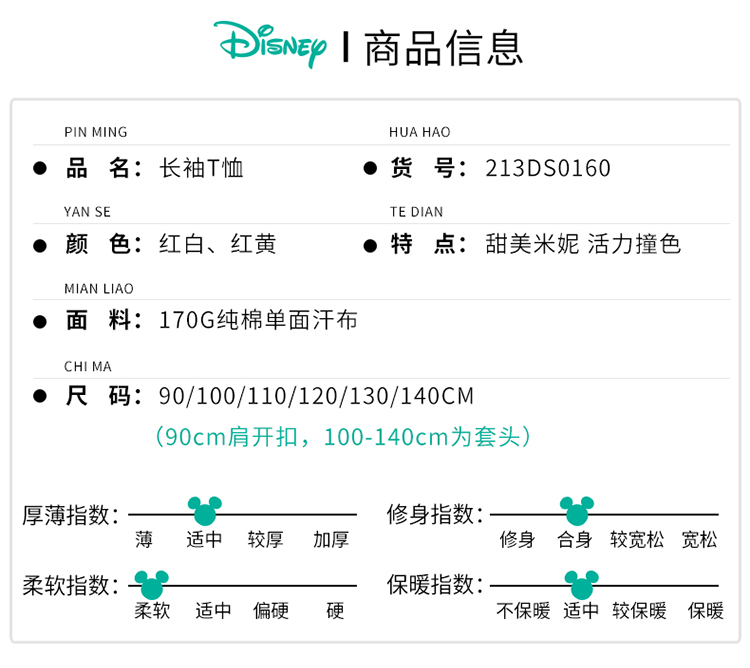
Task: Click 适中 under the thickness scale
Action: (x=204, y=539)
